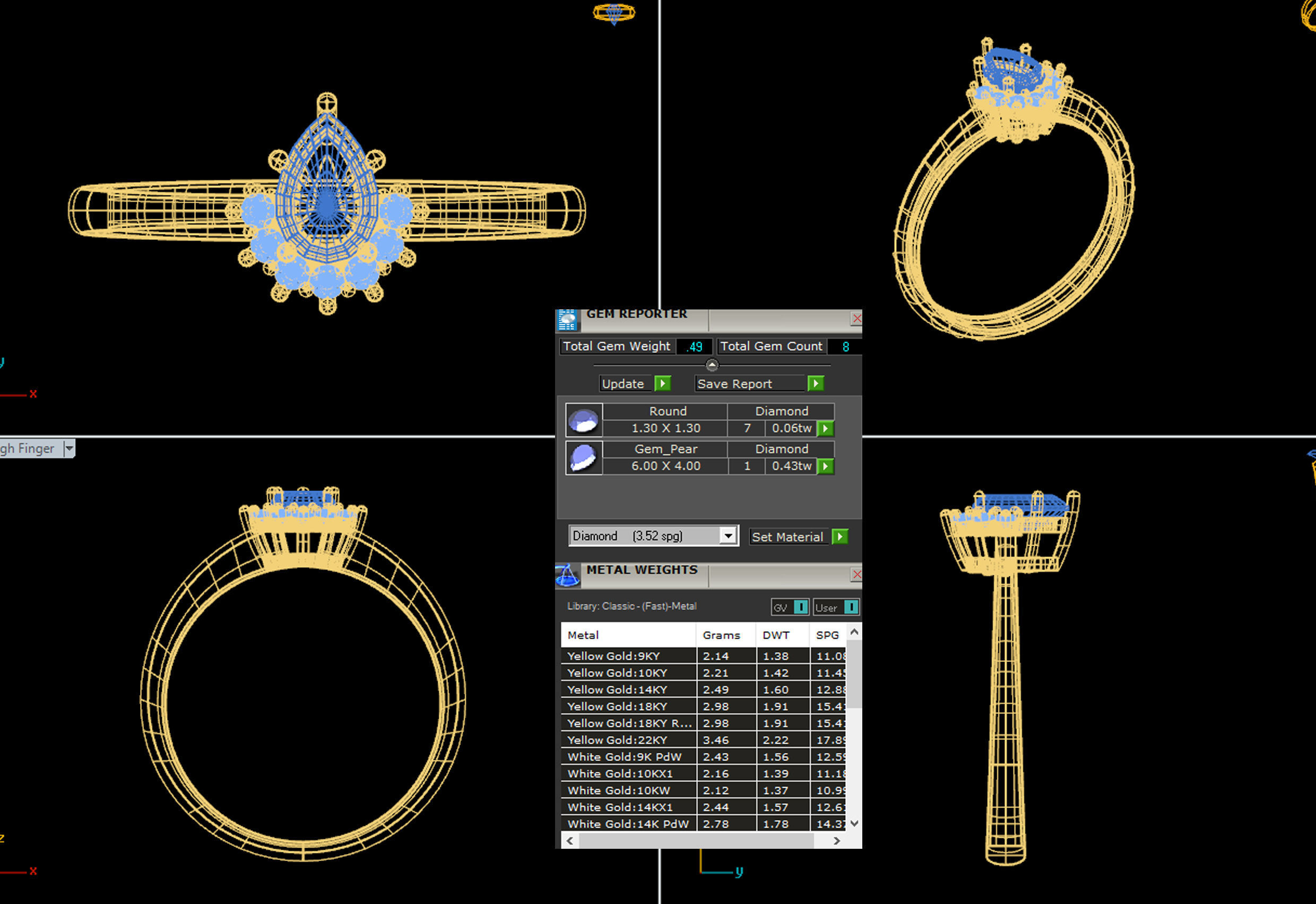Click the horizontal scroll right arrow

(837, 840)
